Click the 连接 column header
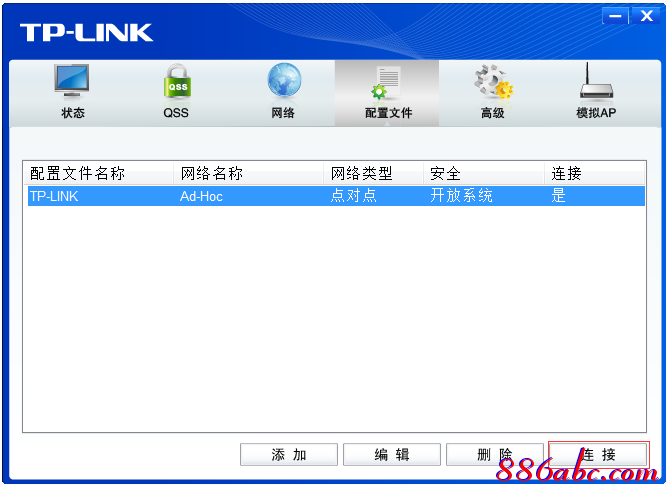 click(595, 173)
